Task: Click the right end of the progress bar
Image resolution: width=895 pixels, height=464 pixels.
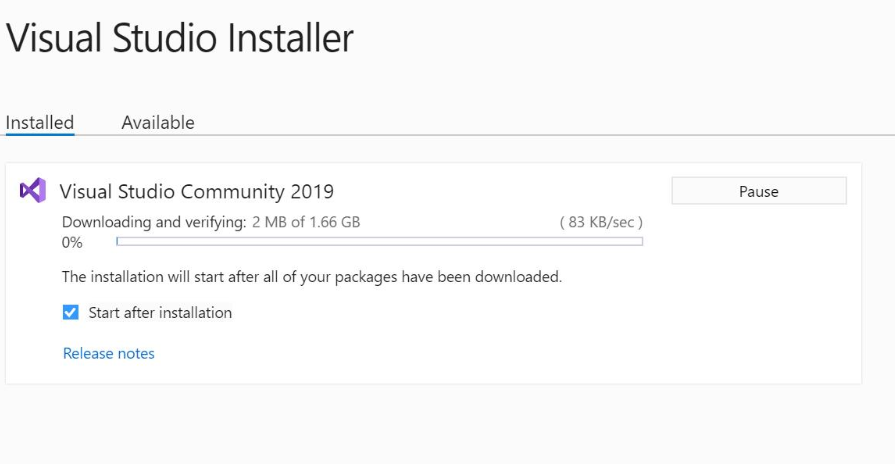Action: click(x=641, y=241)
